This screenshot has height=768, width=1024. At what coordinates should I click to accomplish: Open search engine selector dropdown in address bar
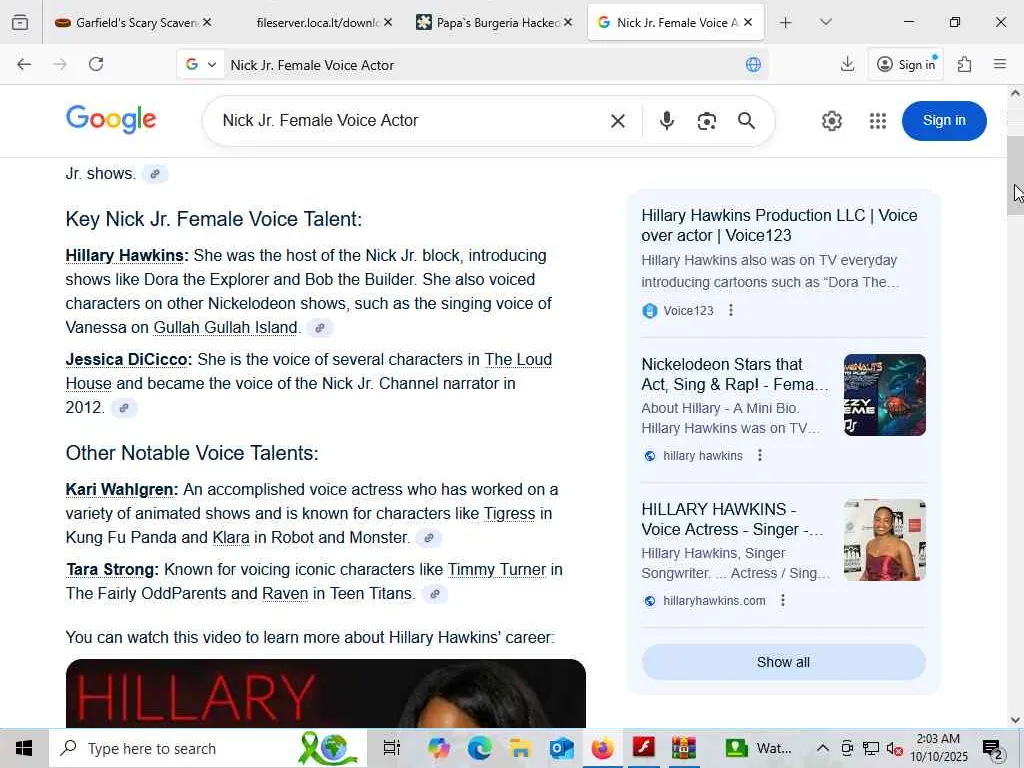click(x=201, y=65)
